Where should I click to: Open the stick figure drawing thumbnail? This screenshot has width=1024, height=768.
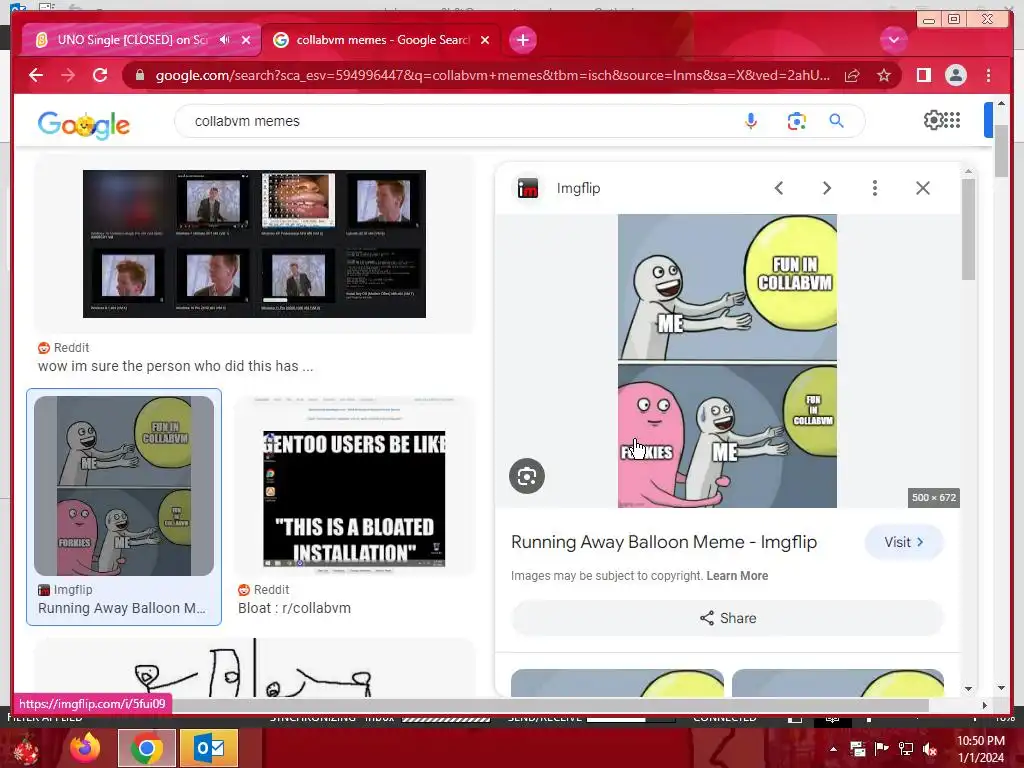[x=254, y=667]
